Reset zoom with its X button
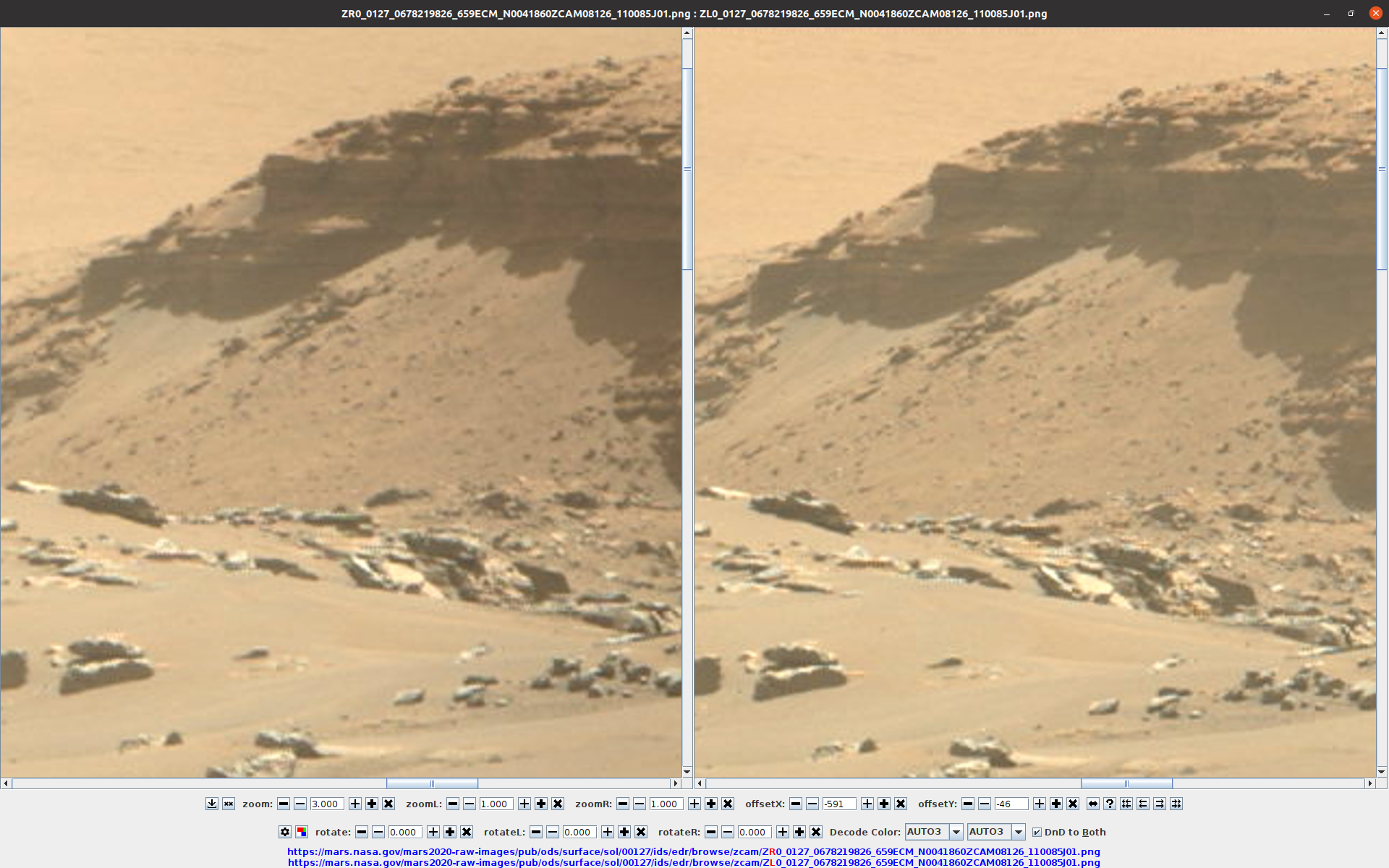The height and width of the screenshot is (868, 1389). [388, 804]
